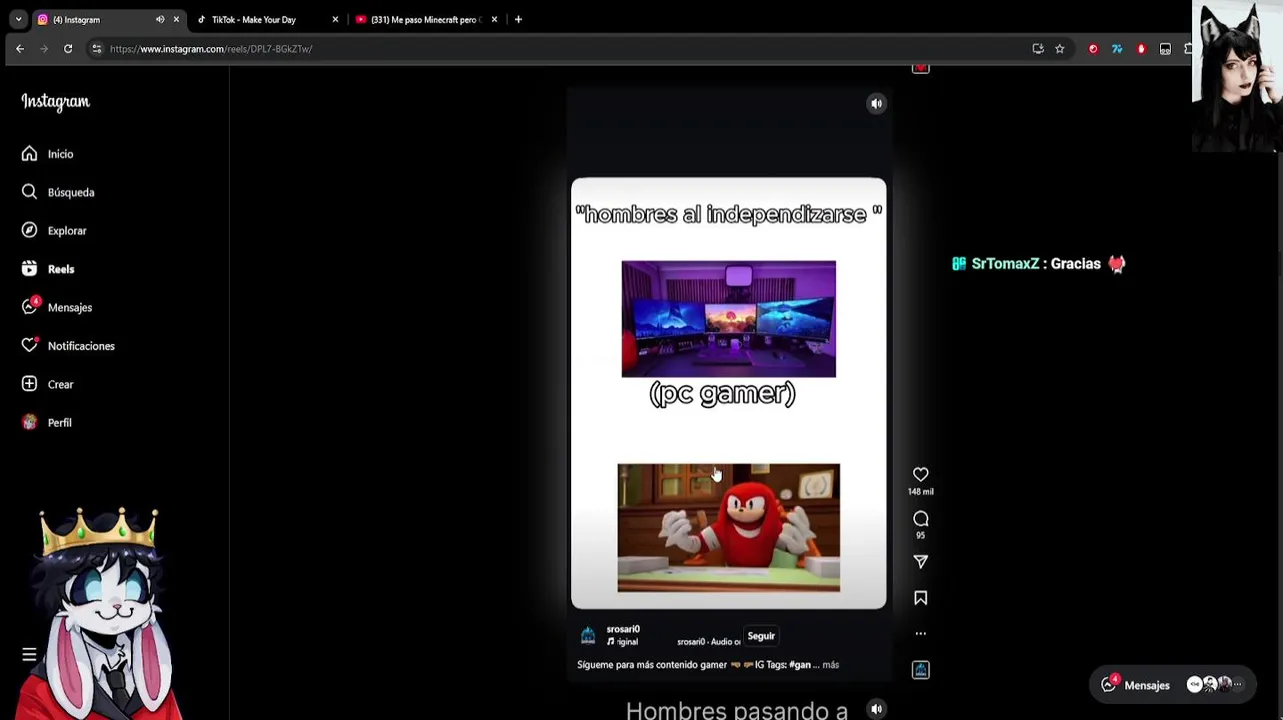Like the reel with the heart icon
Screen dimensions: 1283x720
click(920, 474)
